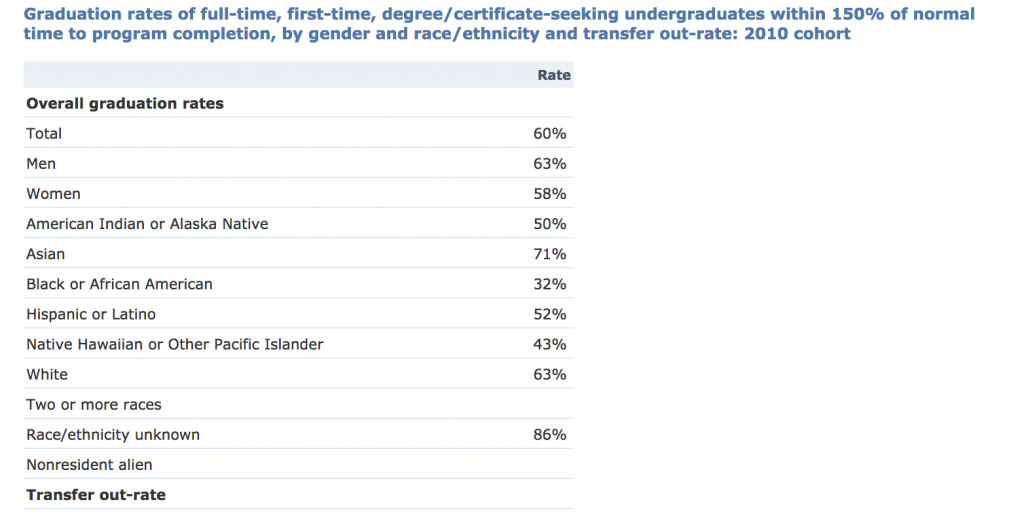This screenshot has width=1024, height=521.
Task: Select the Transfer out-rate heading
Action: [x=96, y=495]
